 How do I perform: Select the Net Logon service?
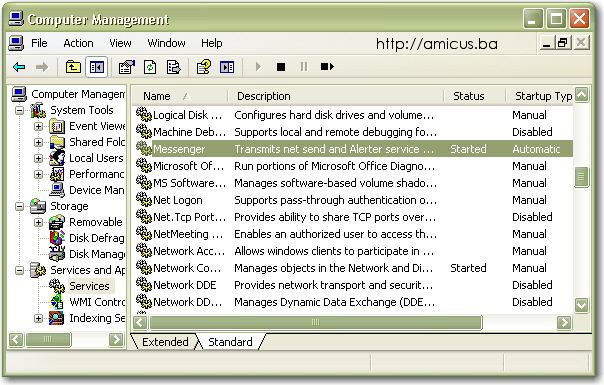353,200
